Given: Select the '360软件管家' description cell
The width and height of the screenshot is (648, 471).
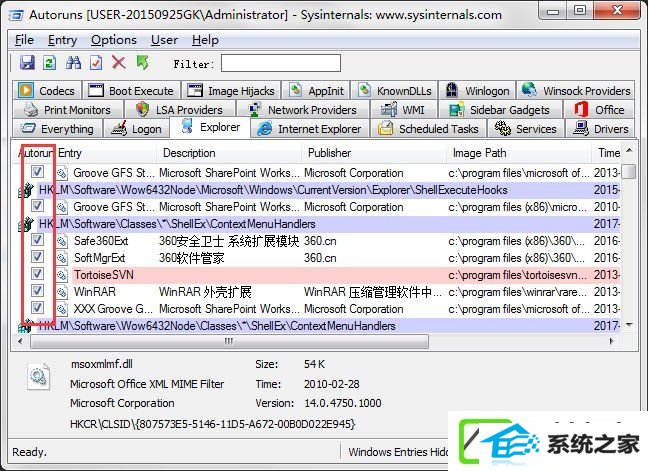Looking at the screenshot, I should [x=192, y=258].
